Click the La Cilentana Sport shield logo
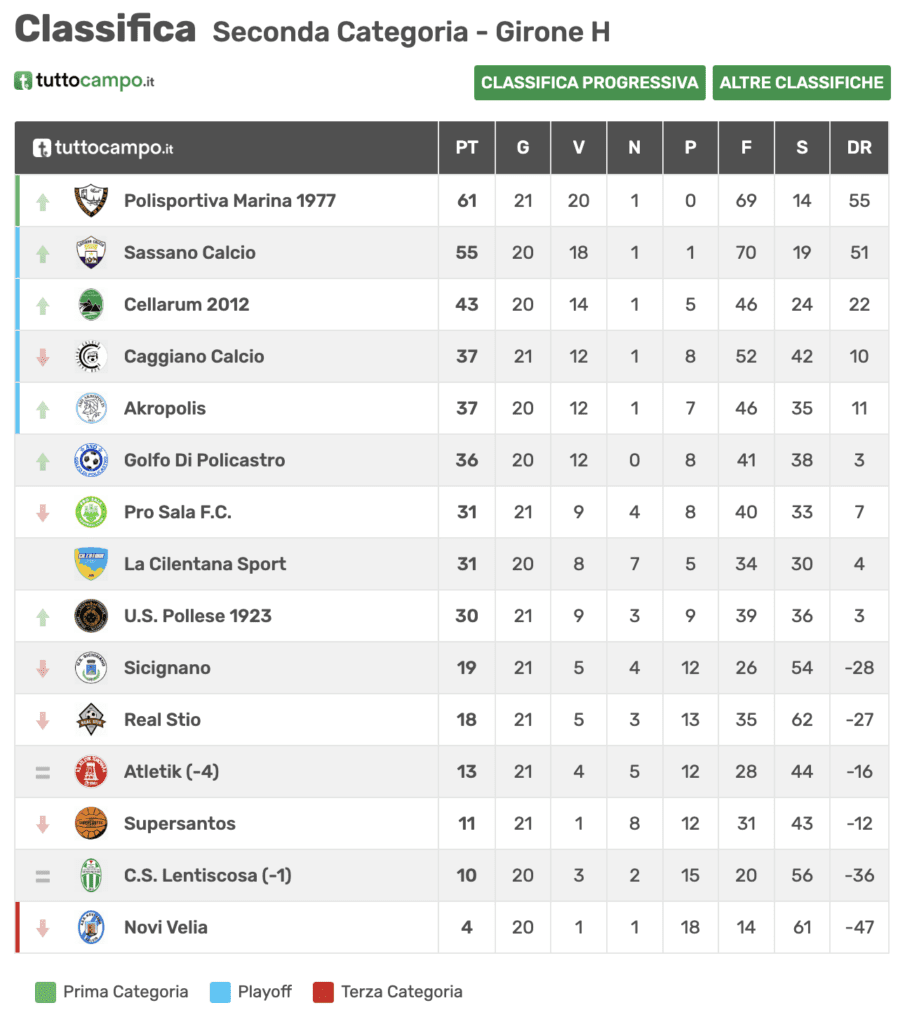 (x=91, y=564)
